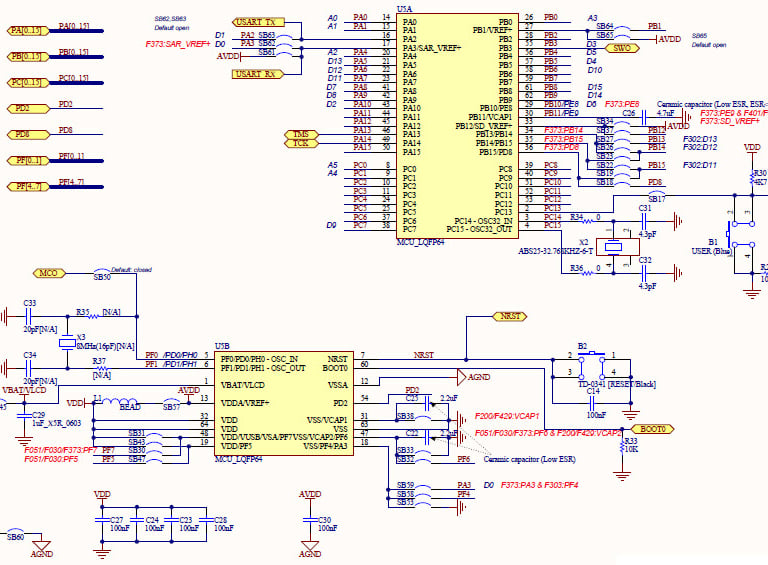
Task: Click the red 'F200/F420:VCAP1' note
Action: pos(506,416)
